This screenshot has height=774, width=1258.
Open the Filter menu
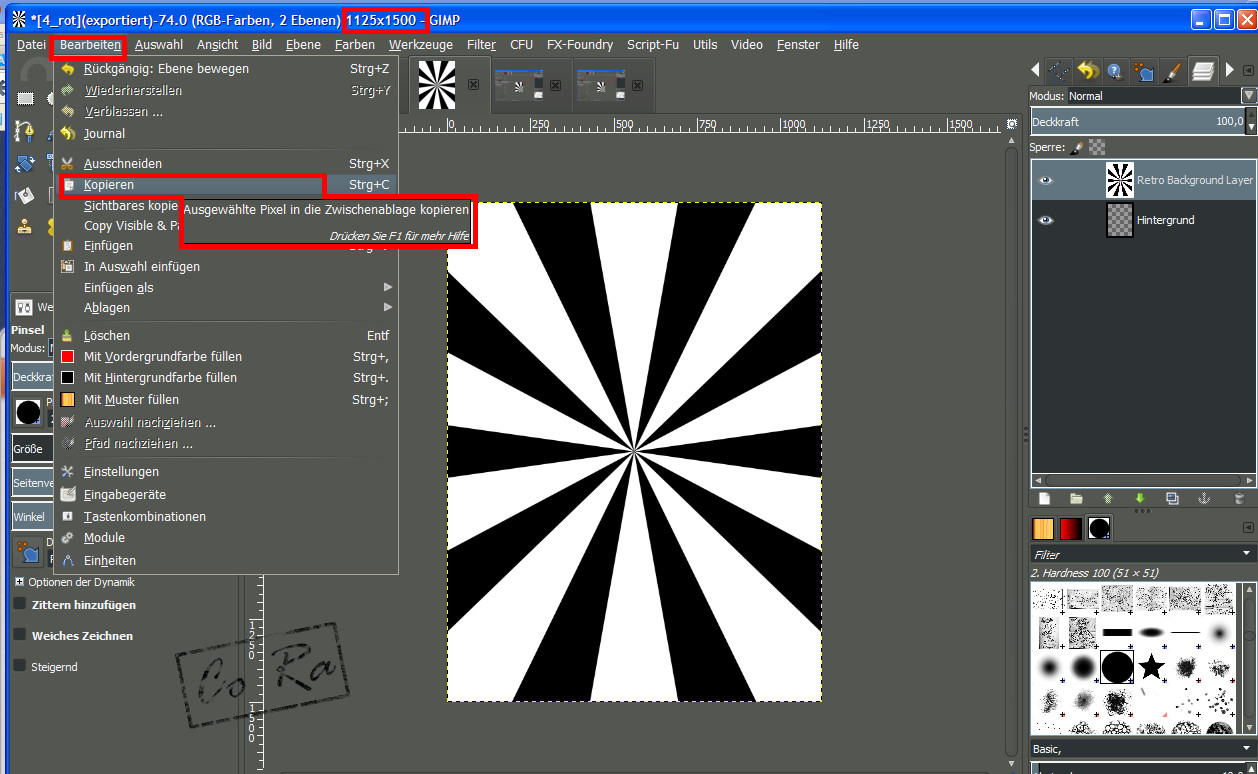pyautogui.click(x=481, y=45)
